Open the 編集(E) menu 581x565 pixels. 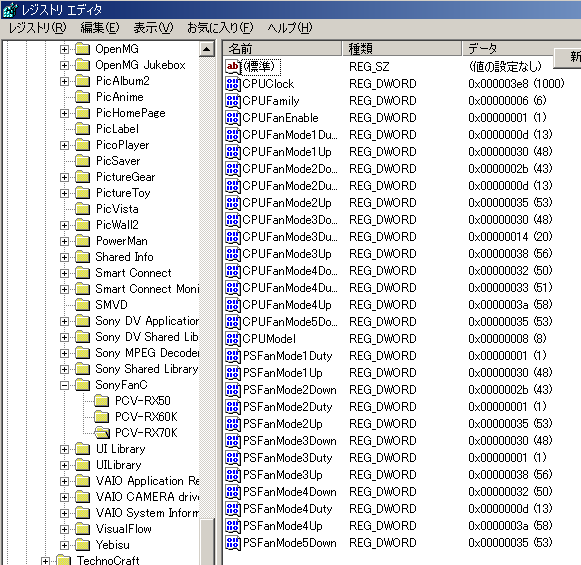100,28
